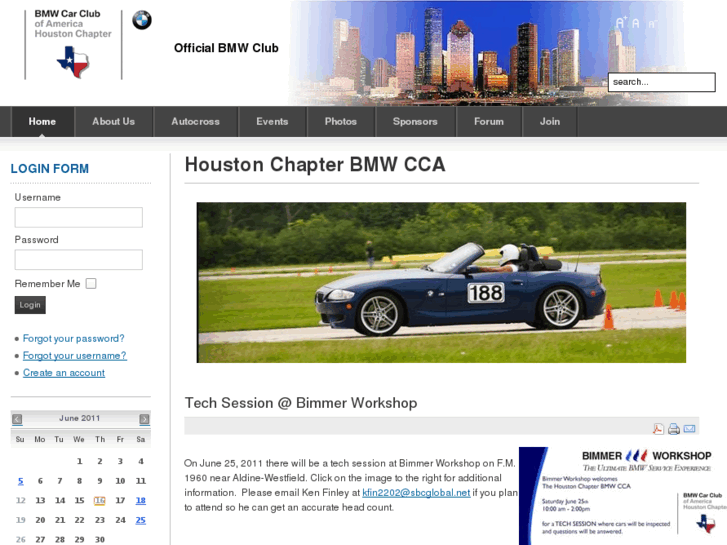Enable the Remember Me checkbox
This screenshot has width=727, height=545.
click(91, 283)
